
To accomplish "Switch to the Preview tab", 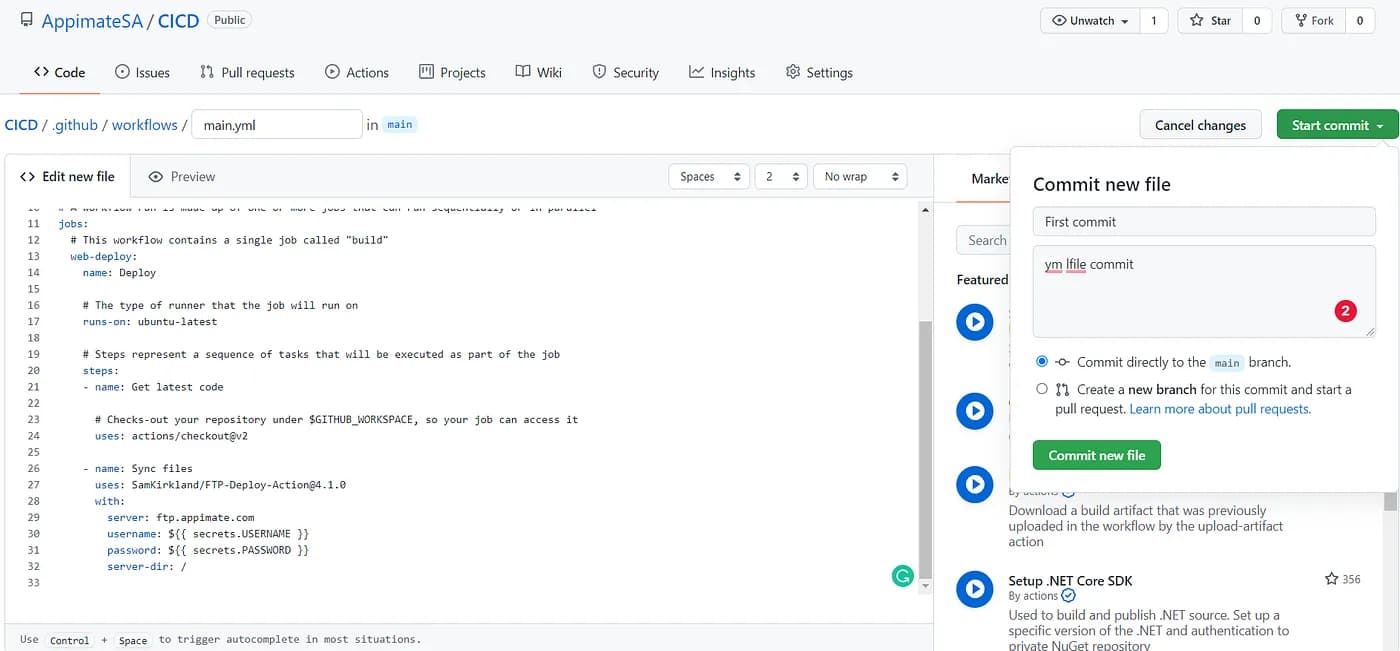I will click(x=182, y=176).
